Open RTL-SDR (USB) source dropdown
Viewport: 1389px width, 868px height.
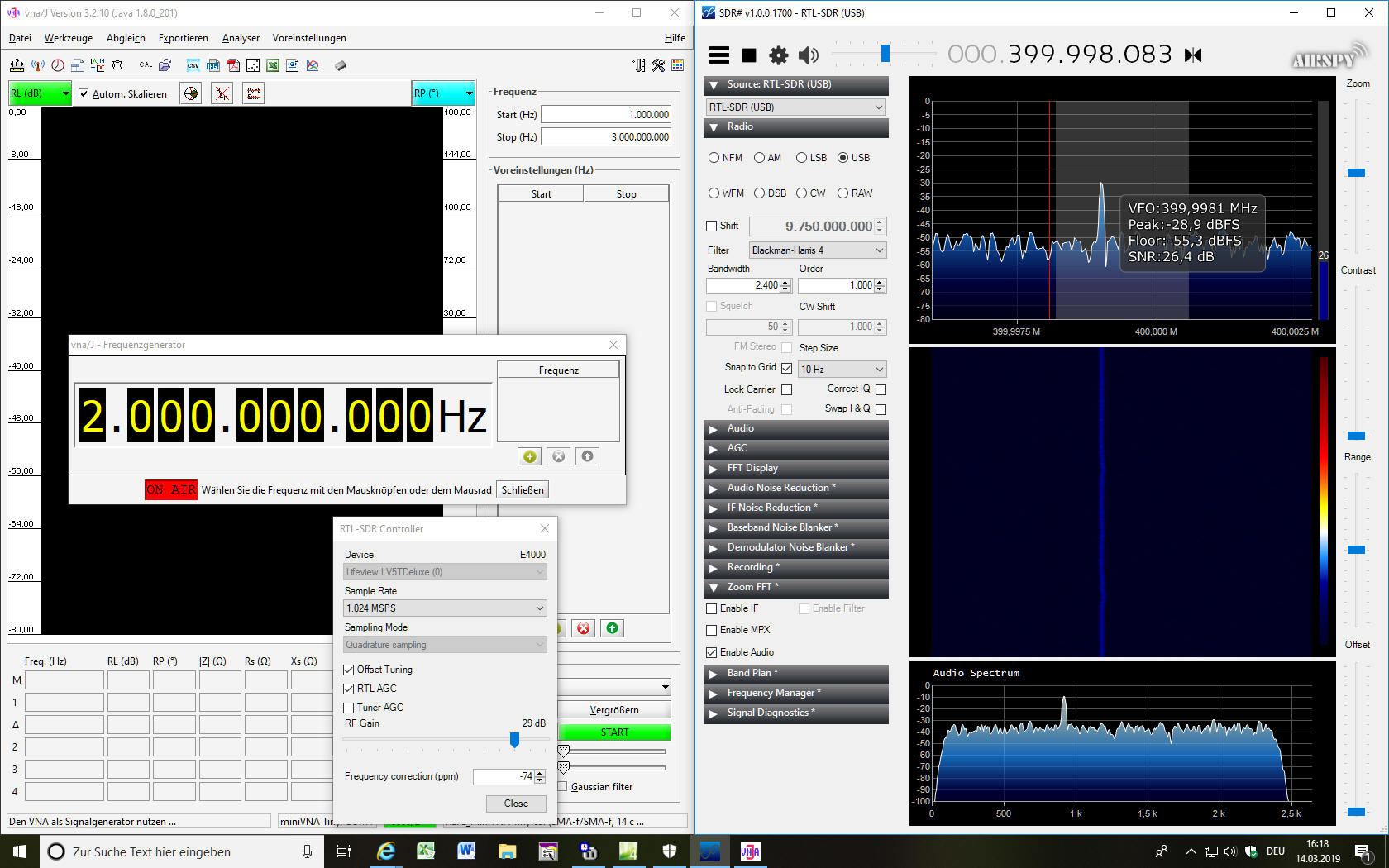click(x=796, y=107)
